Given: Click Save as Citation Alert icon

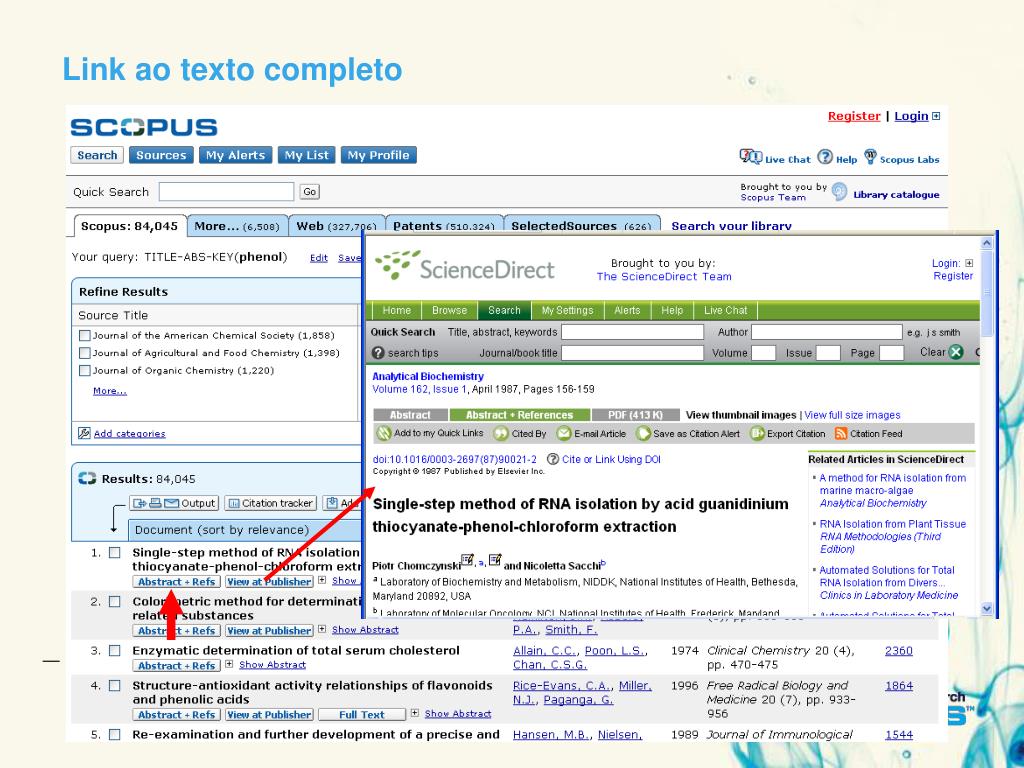Looking at the screenshot, I should (643, 434).
